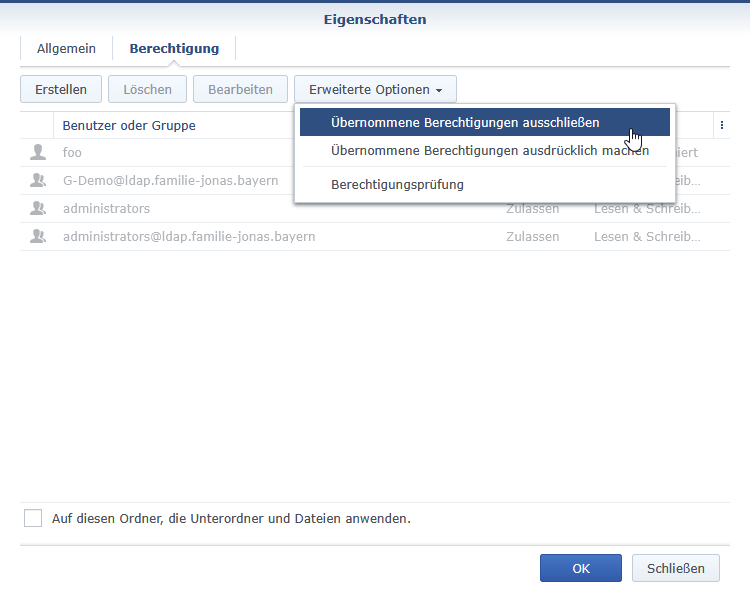The width and height of the screenshot is (750, 590).
Task: Open Berechtigungsprüfung from the menu
Action: click(x=397, y=184)
